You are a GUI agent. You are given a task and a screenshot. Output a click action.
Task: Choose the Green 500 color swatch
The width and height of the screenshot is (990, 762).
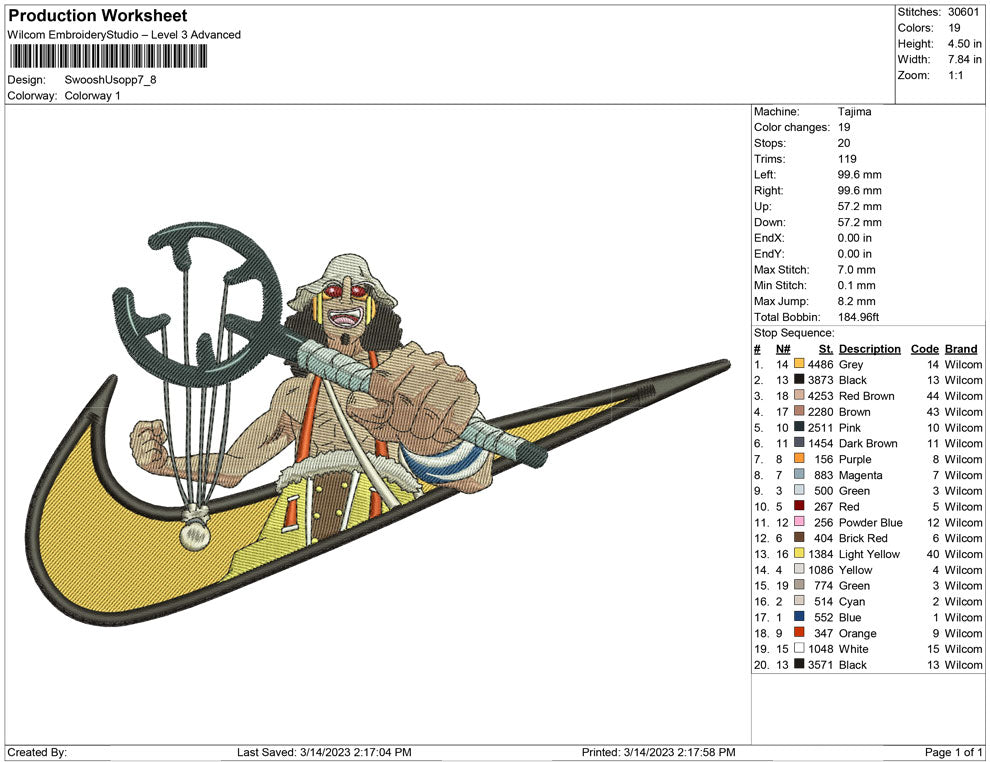click(799, 490)
